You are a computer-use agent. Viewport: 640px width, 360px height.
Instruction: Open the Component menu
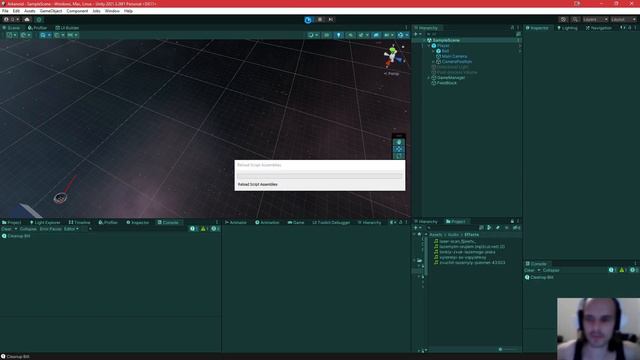pyautogui.click(x=77, y=11)
